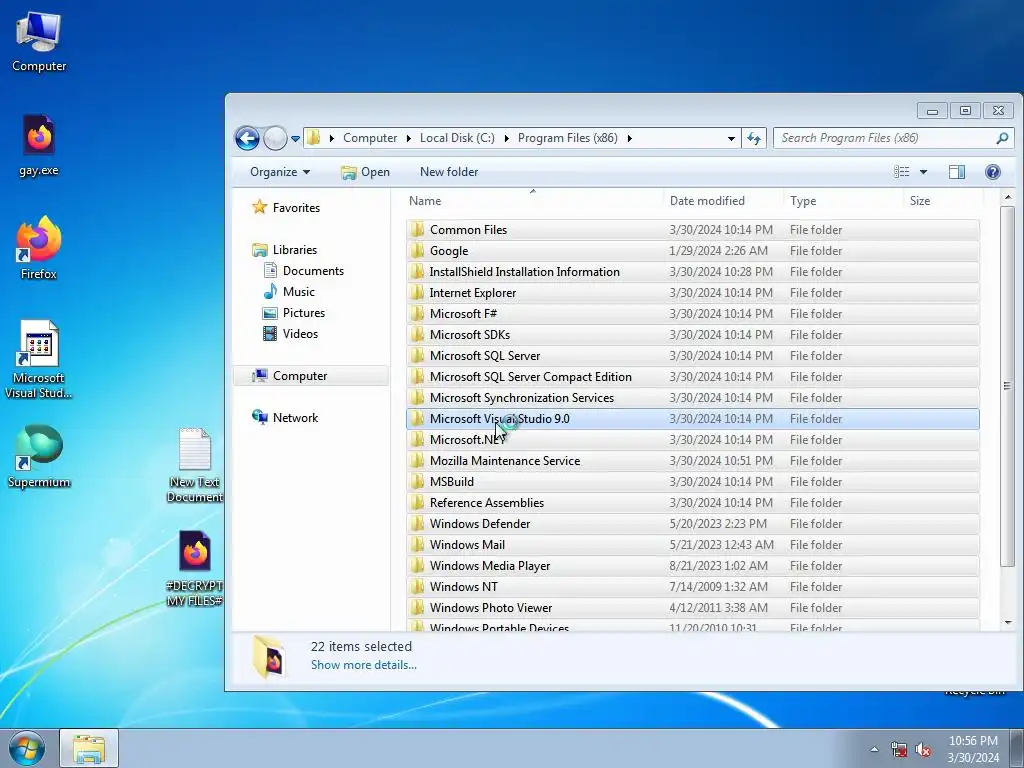Click the Refresh button beside address bar
The height and width of the screenshot is (768, 1024).
(754, 138)
